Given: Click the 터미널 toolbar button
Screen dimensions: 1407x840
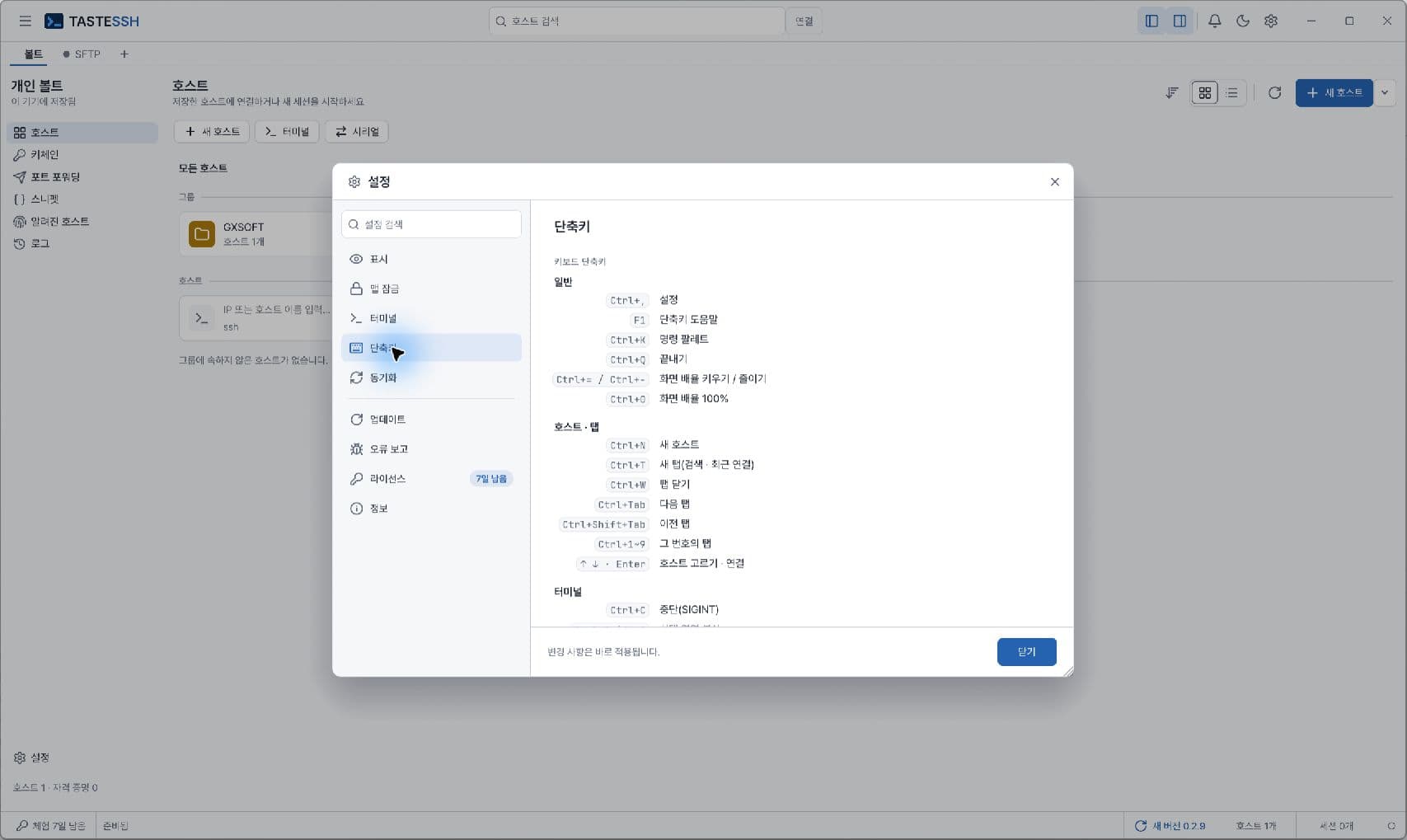Looking at the screenshot, I should (287, 132).
